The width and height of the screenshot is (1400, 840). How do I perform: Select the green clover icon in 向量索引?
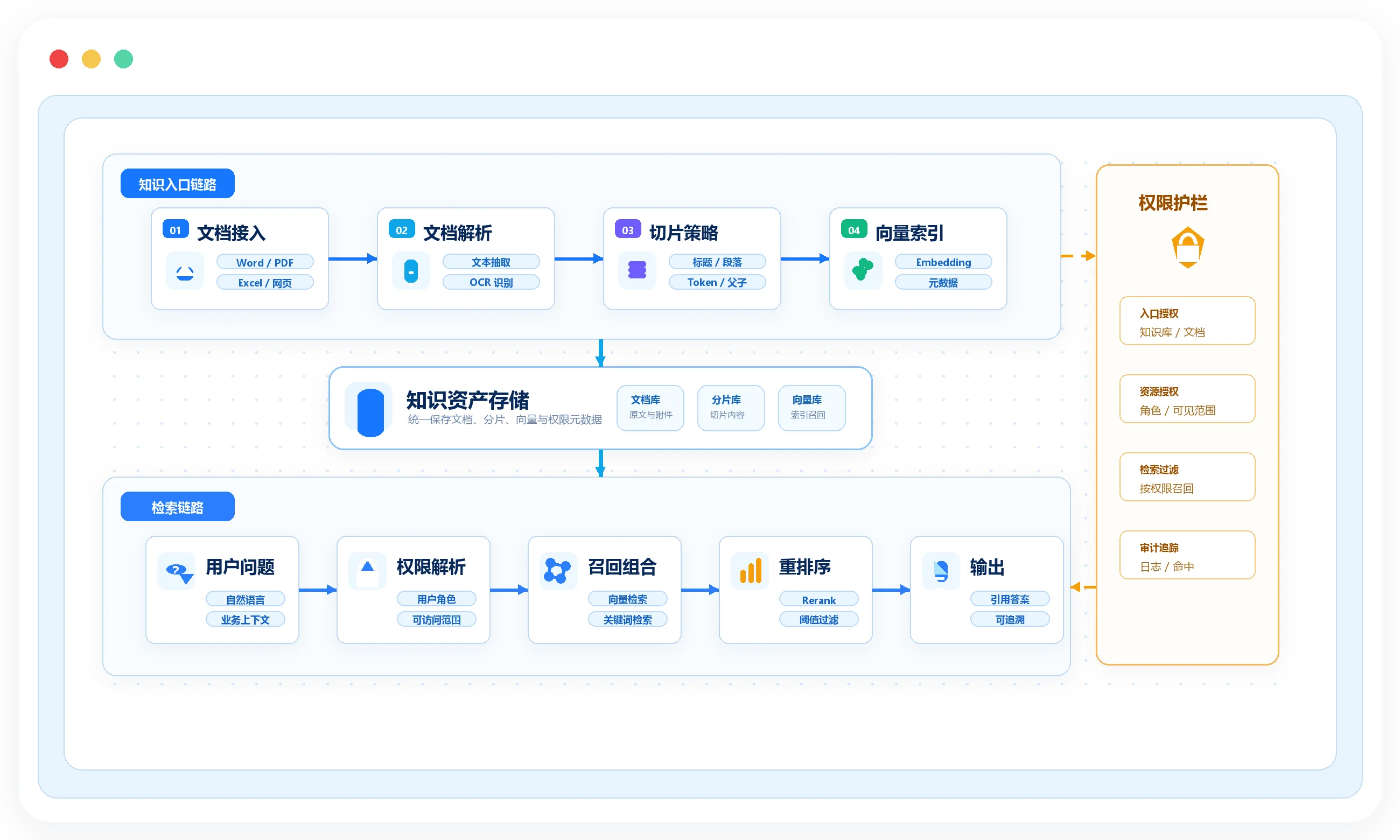point(863,270)
